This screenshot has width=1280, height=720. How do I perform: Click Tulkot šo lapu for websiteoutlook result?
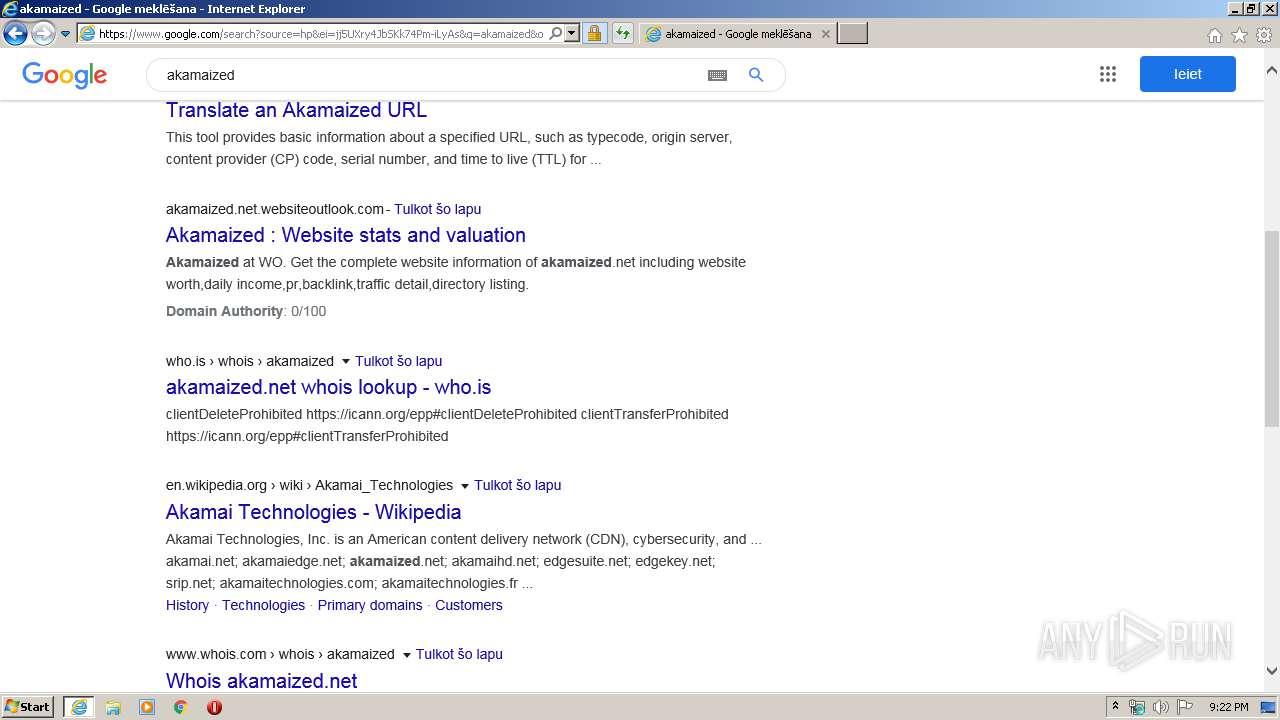pyautogui.click(x=437, y=209)
